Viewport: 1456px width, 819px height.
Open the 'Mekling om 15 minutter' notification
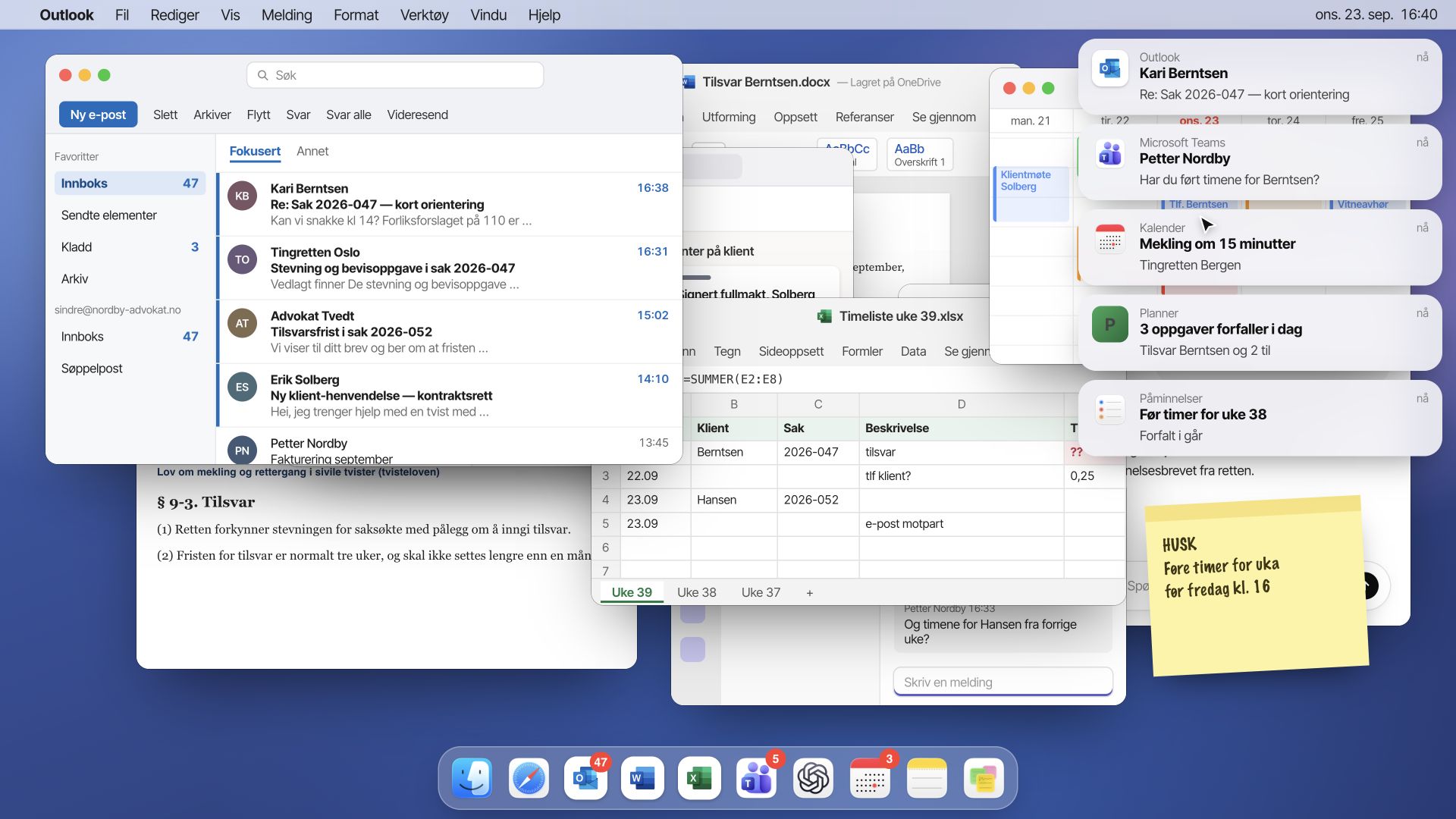click(1260, 248)
